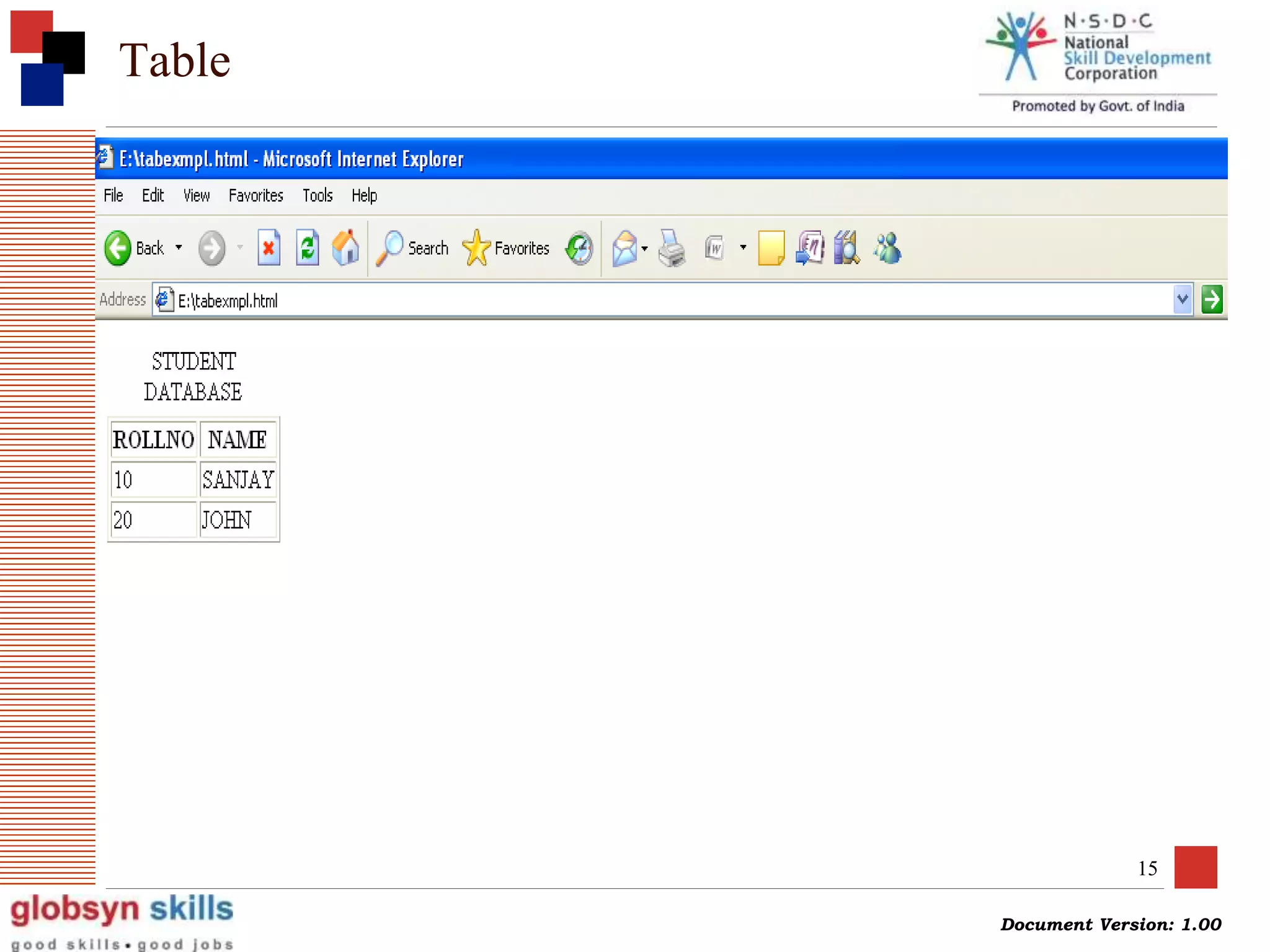Expand the address bar dropdown arrow
Viewport: 1270px width, 952px height.
(x=1183, y=300)
